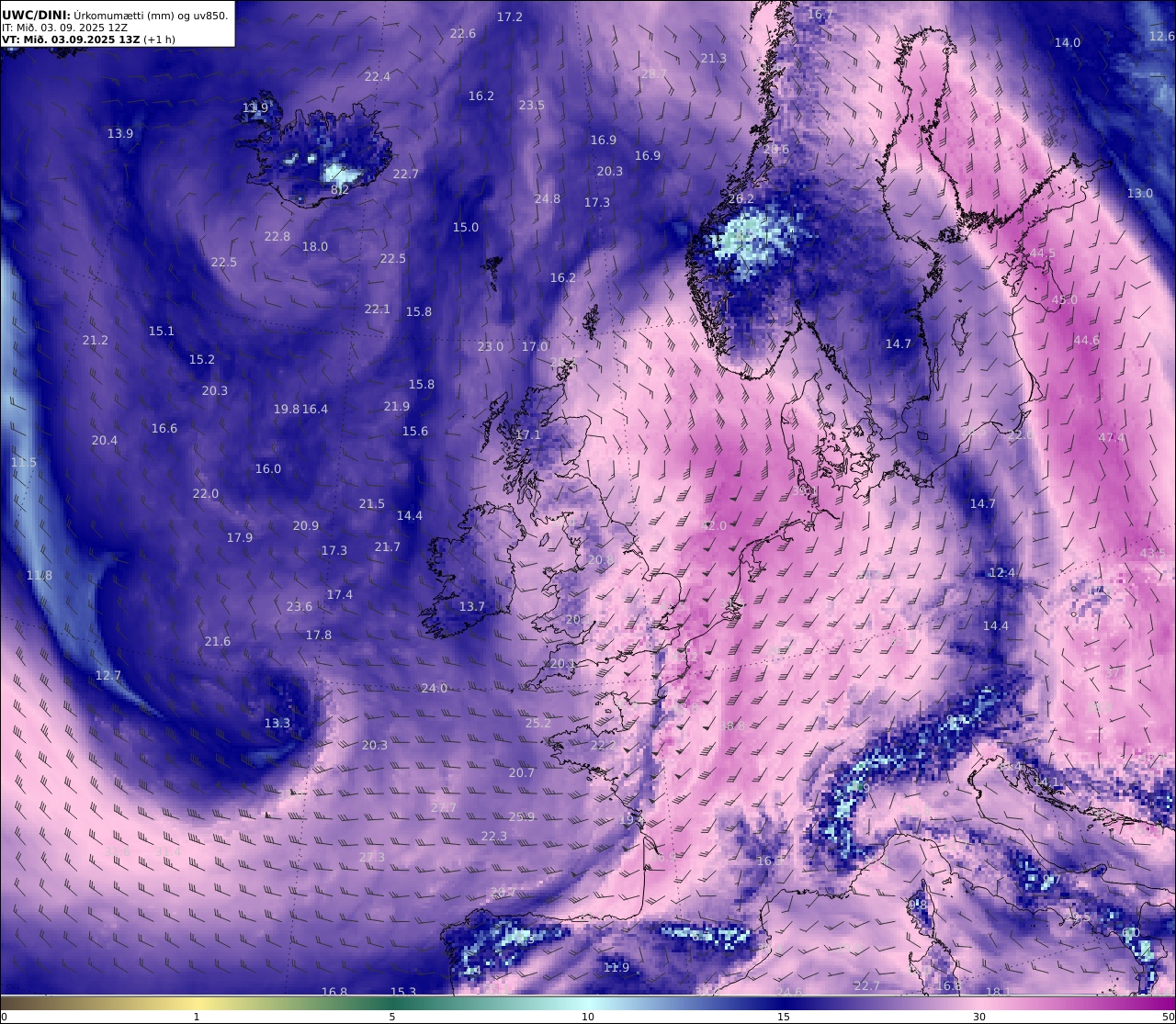Viewport: 1176px width, 1024px height.
Task: Select the 25.2 value label
Action: tap(538, 723)
